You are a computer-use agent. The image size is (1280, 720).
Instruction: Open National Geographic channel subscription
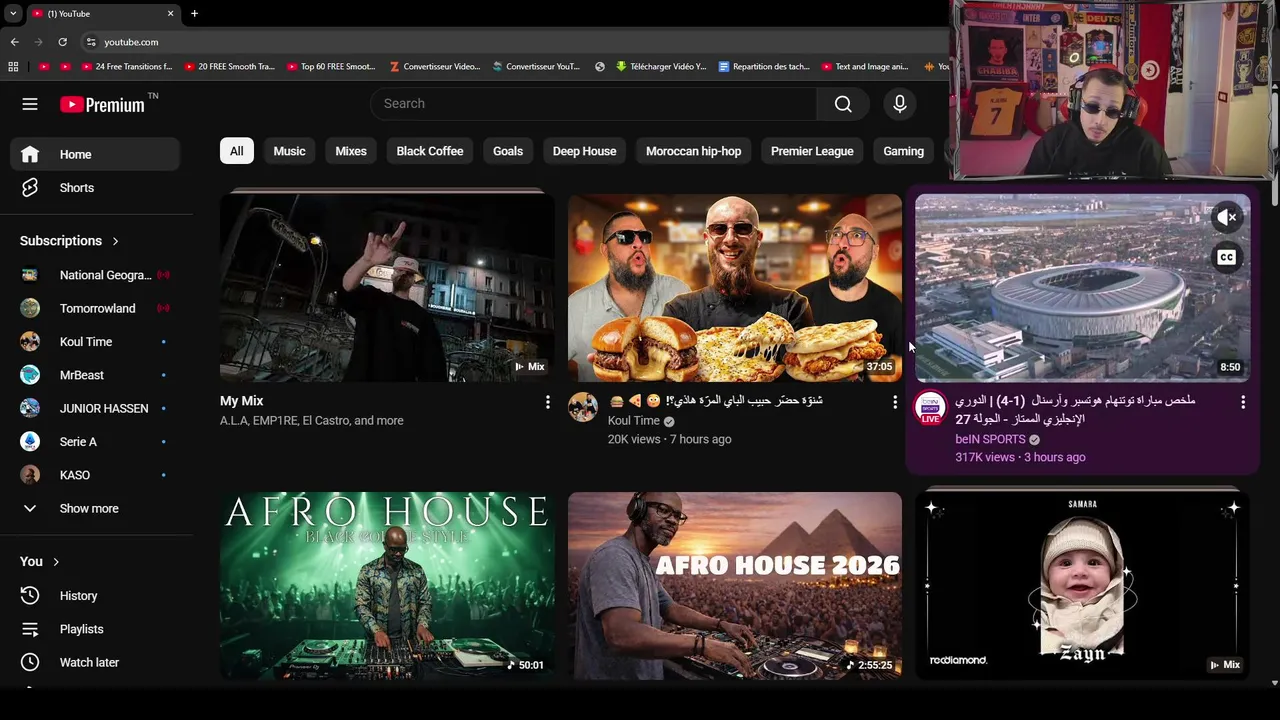[x=95, y=275]
